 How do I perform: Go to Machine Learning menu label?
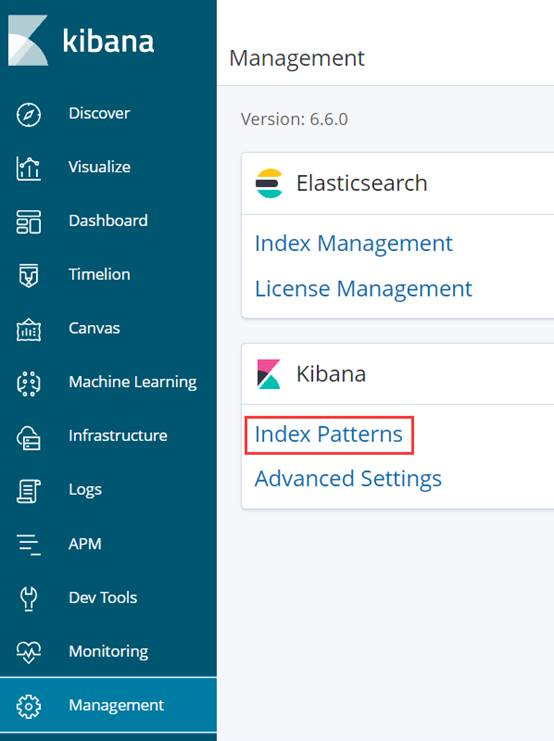tap(132, 382)
